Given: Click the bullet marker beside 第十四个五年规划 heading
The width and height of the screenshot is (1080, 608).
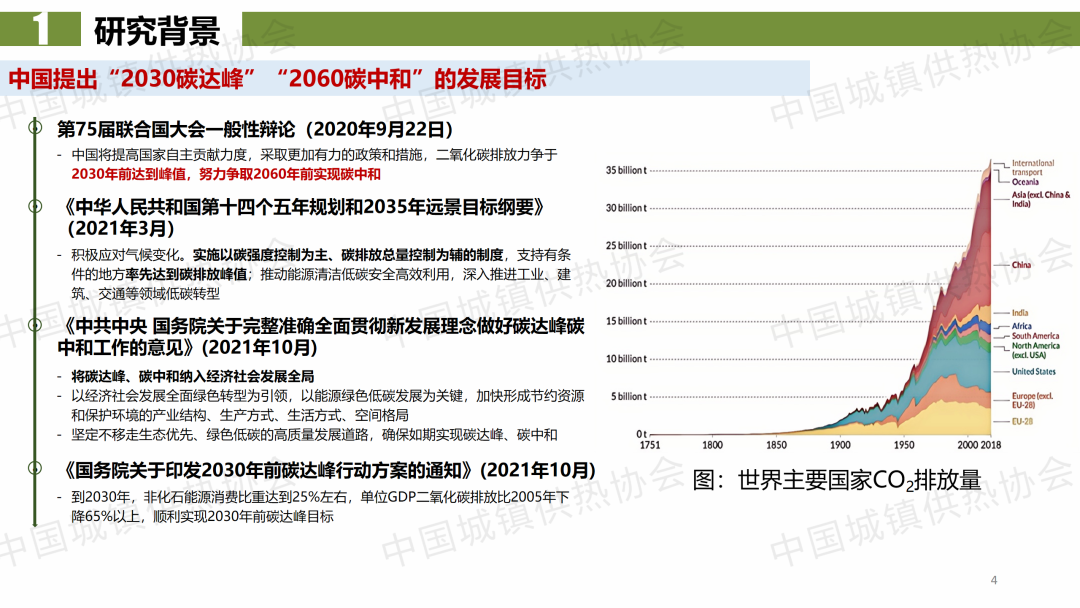Looking at the screenshot, I should 36,208.
